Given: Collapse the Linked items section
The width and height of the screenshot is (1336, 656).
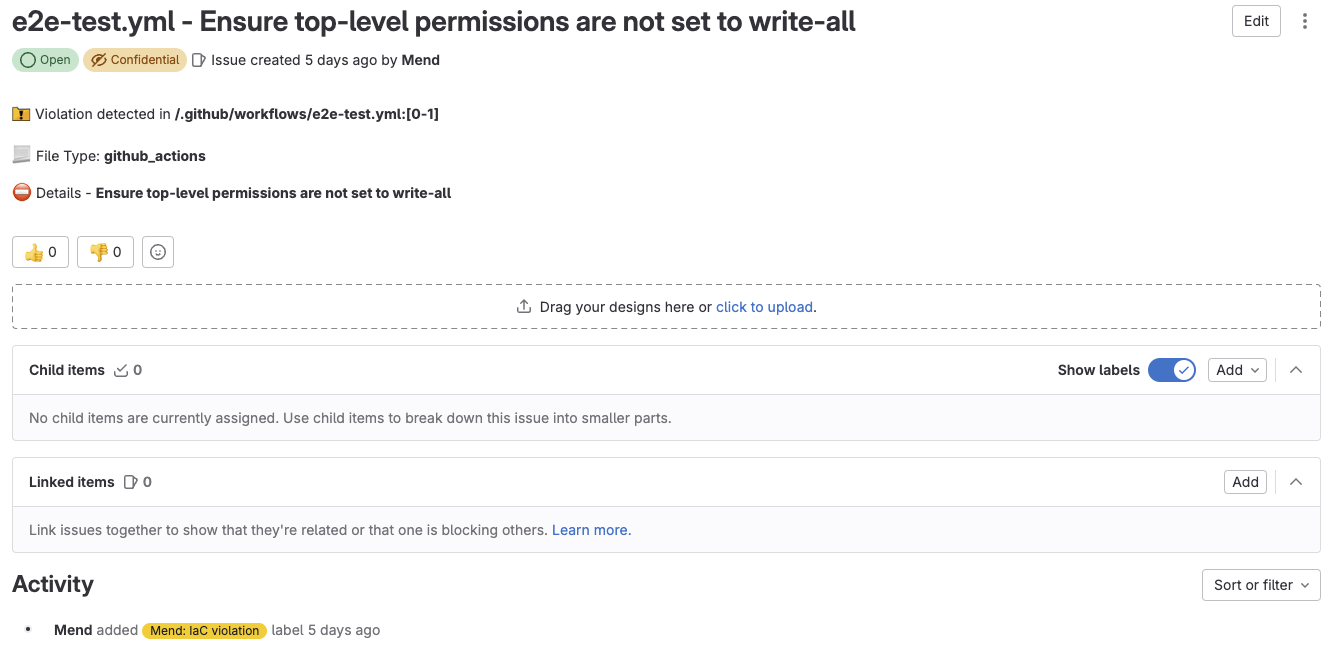Looking at the screenshot, I should click(1296, 481).
